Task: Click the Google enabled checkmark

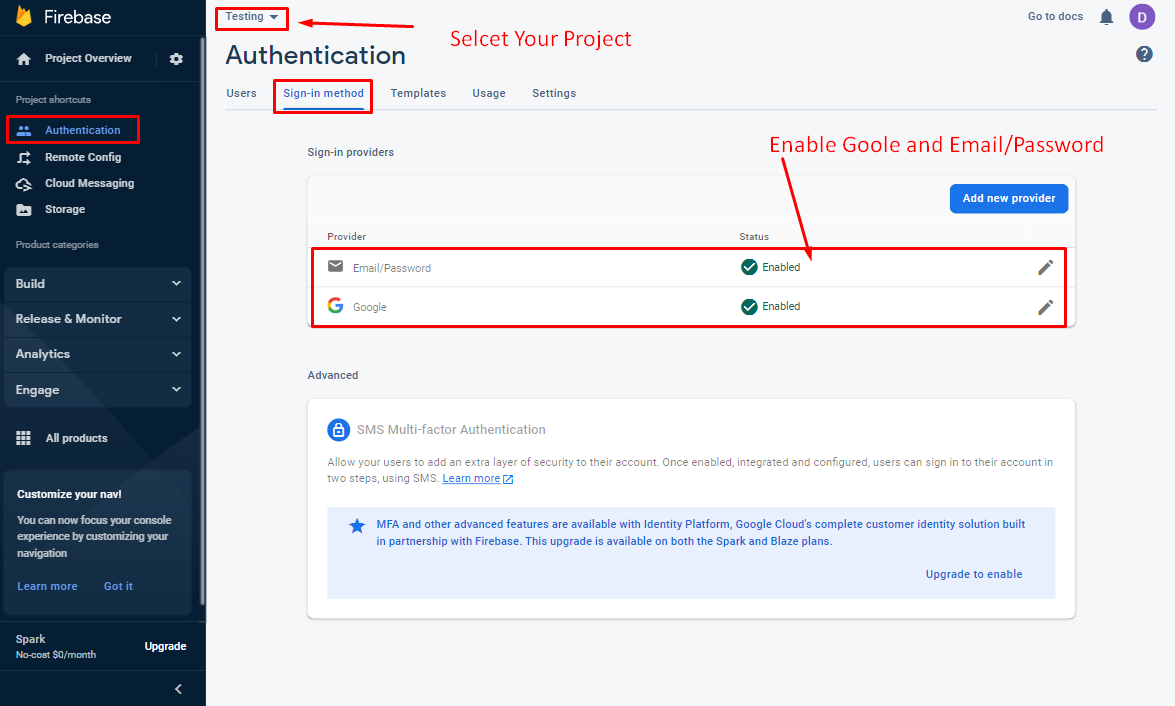Action: 749,307
